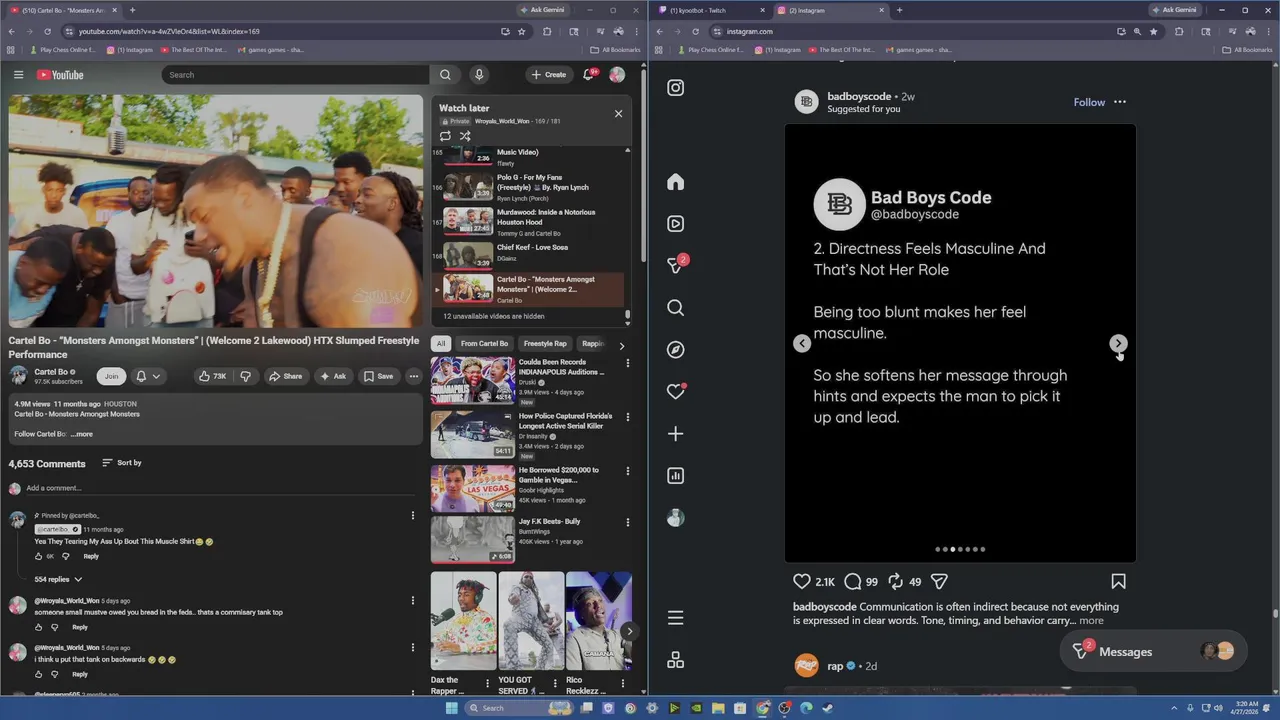Select From Cartel Bo filter chip
Screen dimensions: 1280x720
[484, 344]
